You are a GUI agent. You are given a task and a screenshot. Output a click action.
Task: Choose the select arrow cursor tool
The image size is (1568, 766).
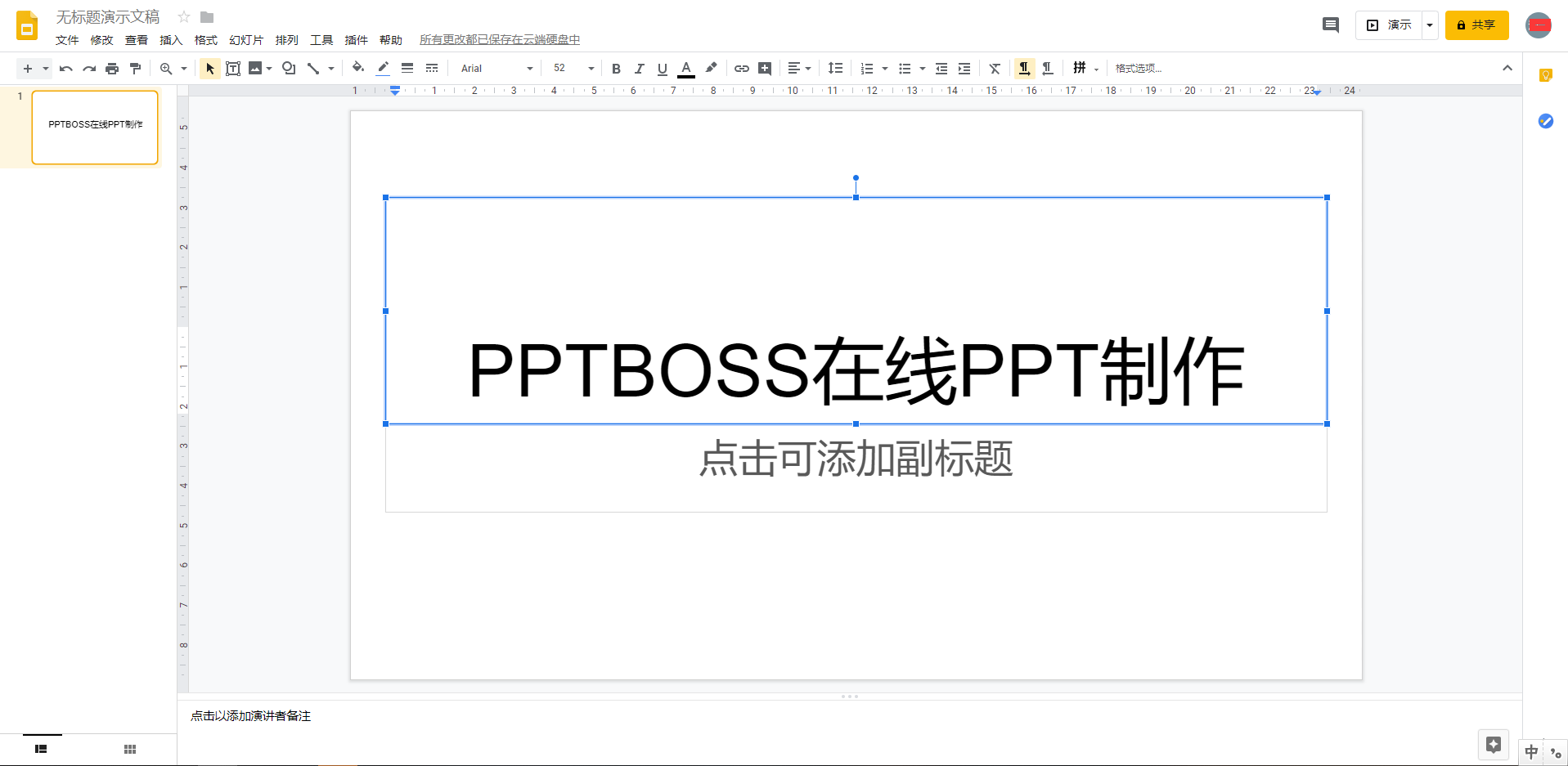[x=210, y=69]
